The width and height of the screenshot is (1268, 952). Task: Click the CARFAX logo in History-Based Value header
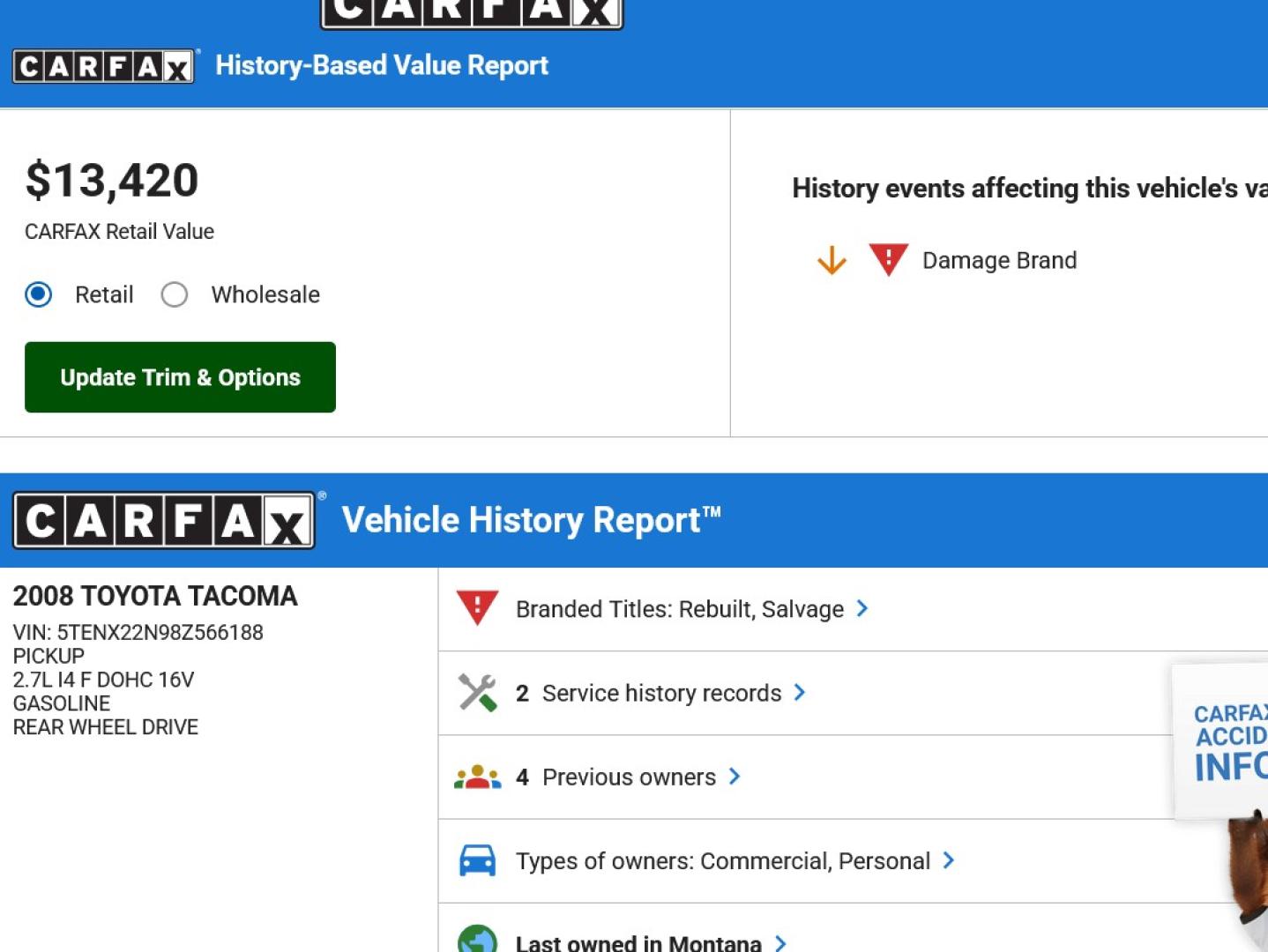coord(104,66)
